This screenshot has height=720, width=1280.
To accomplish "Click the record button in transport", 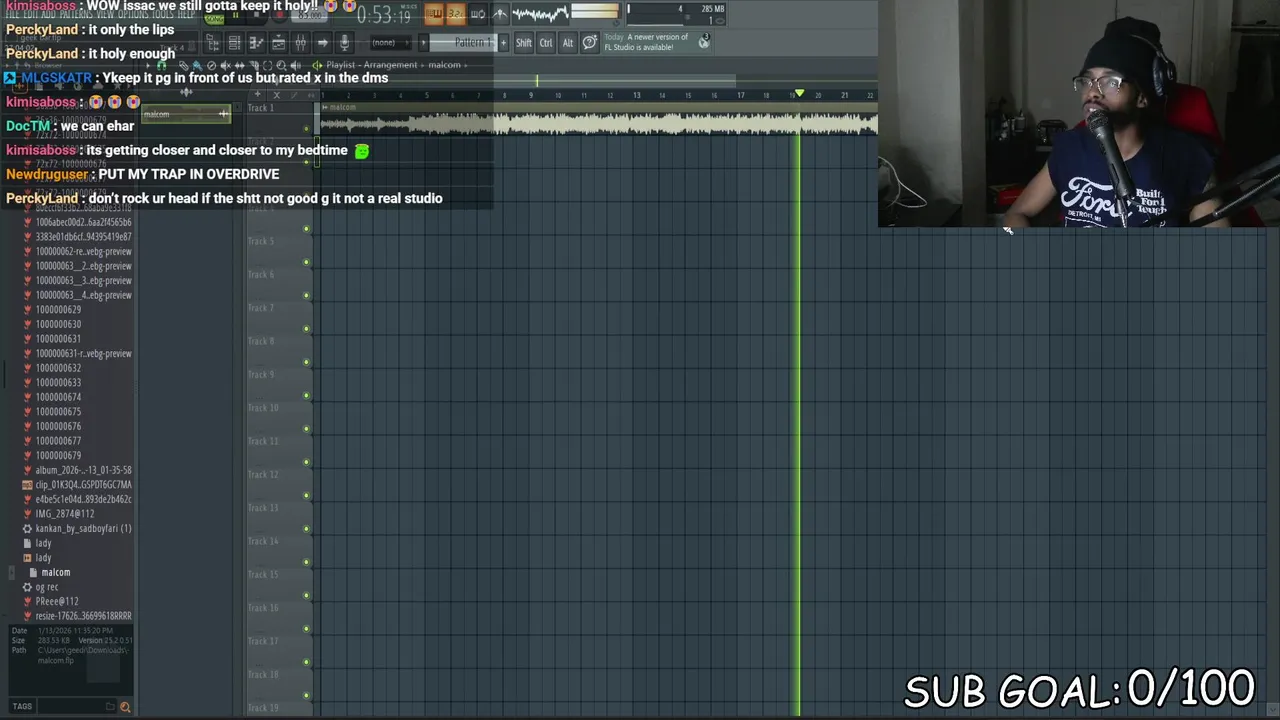I will [x=279, y=16].
